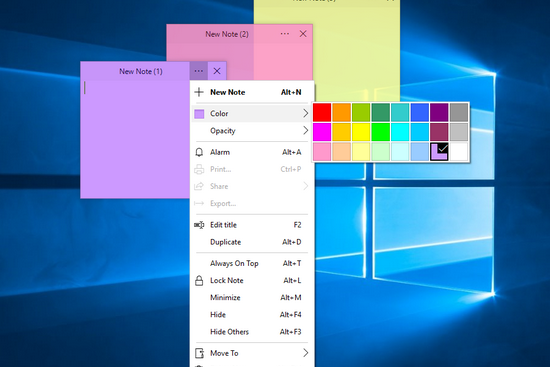The width and height of the screenshot is (550, 367).
Task: Choose the olive green swatch
Action: pyautogui.click(x=361, y=112)
